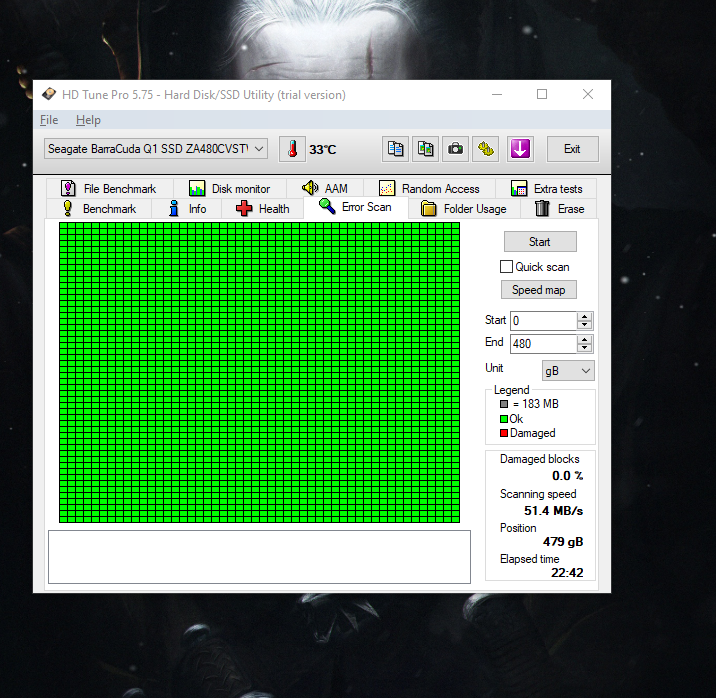Viewport: 716px width, 698px height.
Task: Decrease the Start value with down arrow
Action: coord(584,325)
